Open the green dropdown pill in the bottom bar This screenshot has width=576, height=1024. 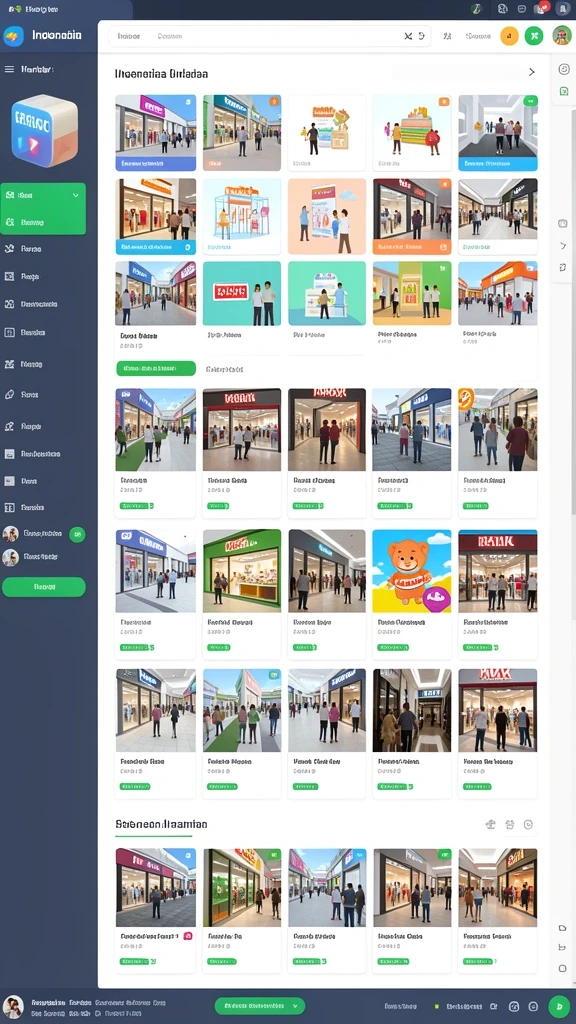click(x=260, y=1006)
